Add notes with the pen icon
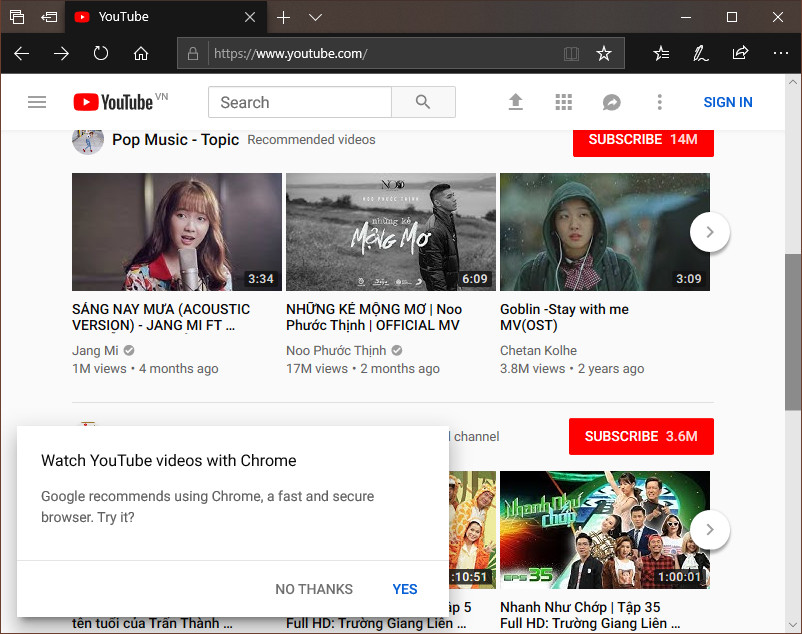Viewport: 802px width, 634px height. 700,53
